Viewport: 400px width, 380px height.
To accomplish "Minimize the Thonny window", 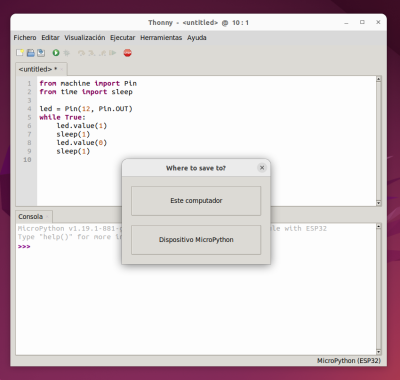I will pos(346,23).
